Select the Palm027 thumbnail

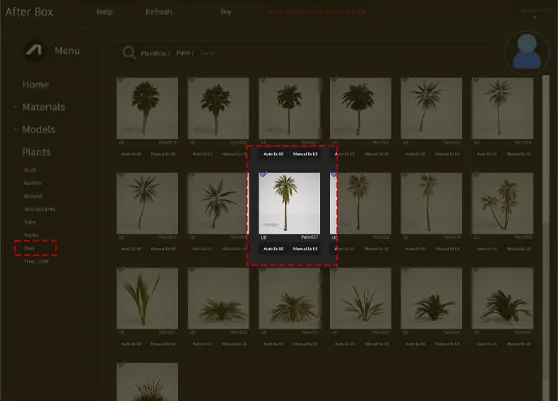(289, 204)
